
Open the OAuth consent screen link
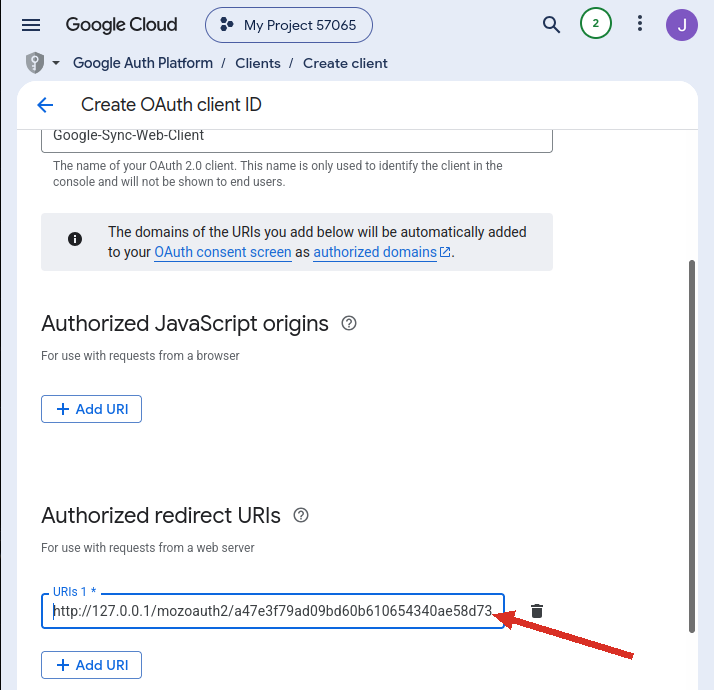(x=223, y=252)
